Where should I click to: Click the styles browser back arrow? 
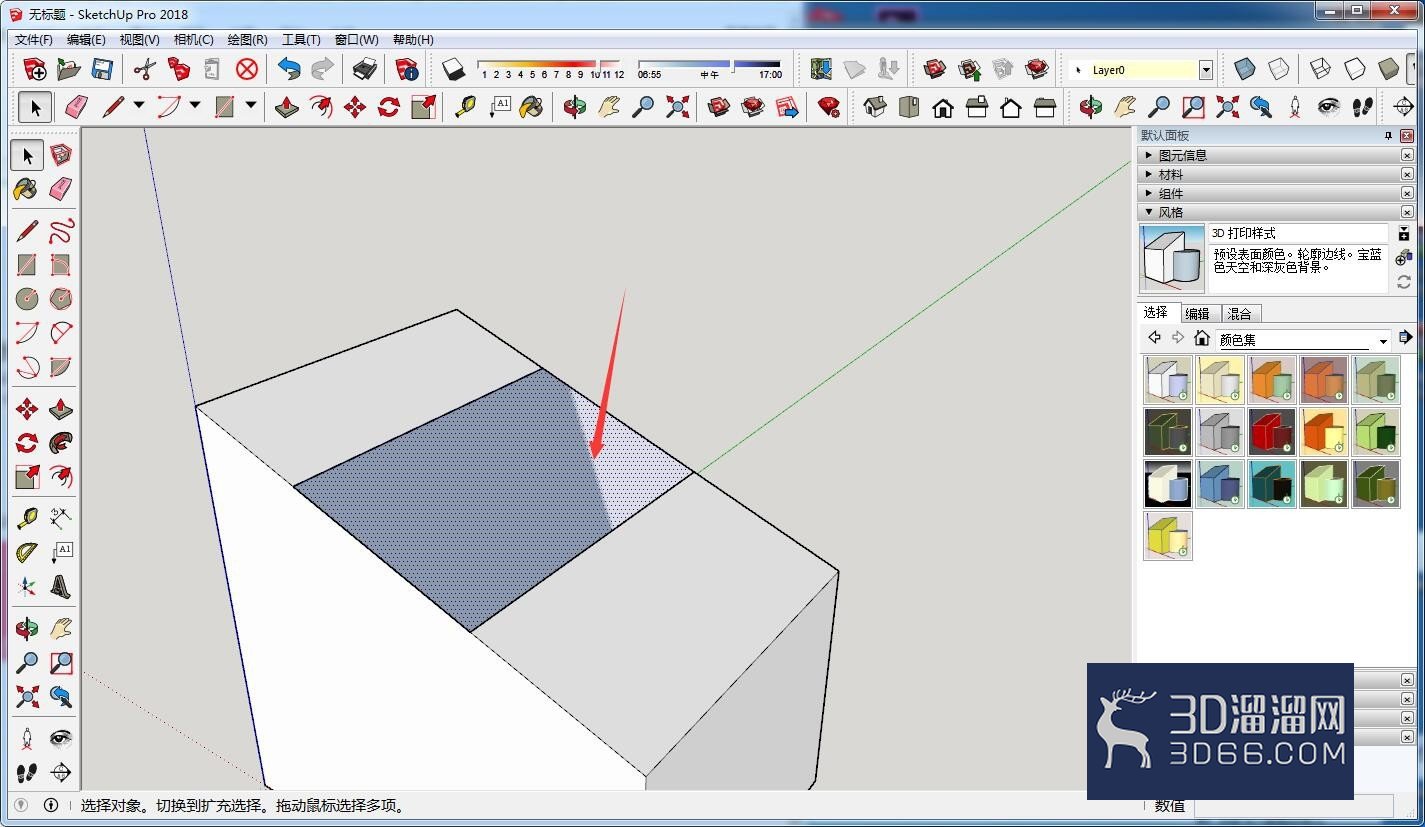point(1155,338)
